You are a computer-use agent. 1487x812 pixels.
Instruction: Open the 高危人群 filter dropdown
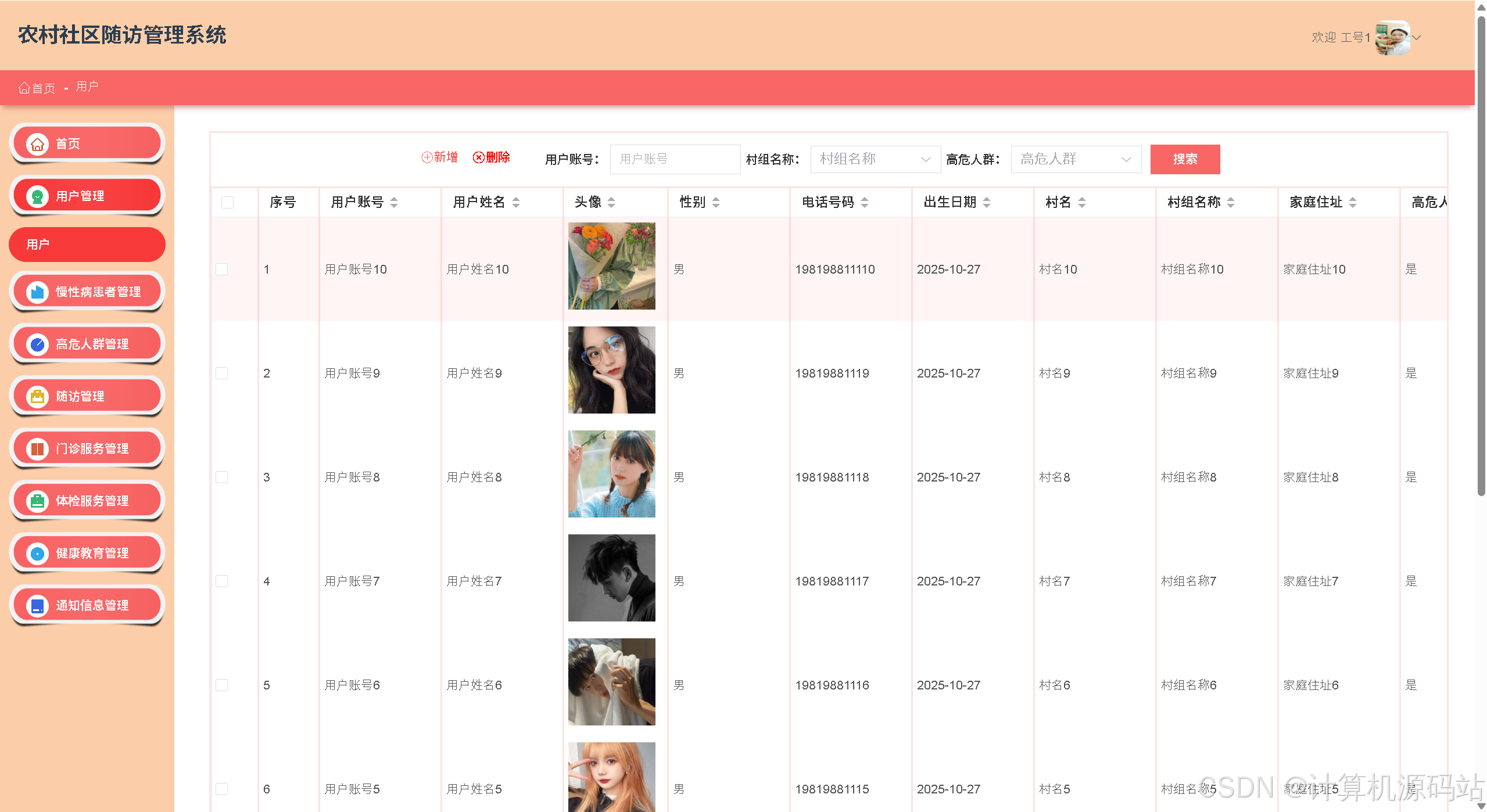coord(1076,159)
